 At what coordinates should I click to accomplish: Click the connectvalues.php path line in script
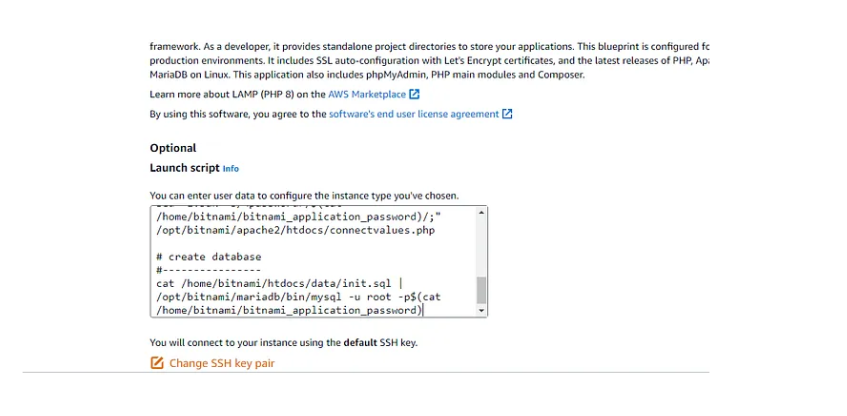tap(295, 230)
